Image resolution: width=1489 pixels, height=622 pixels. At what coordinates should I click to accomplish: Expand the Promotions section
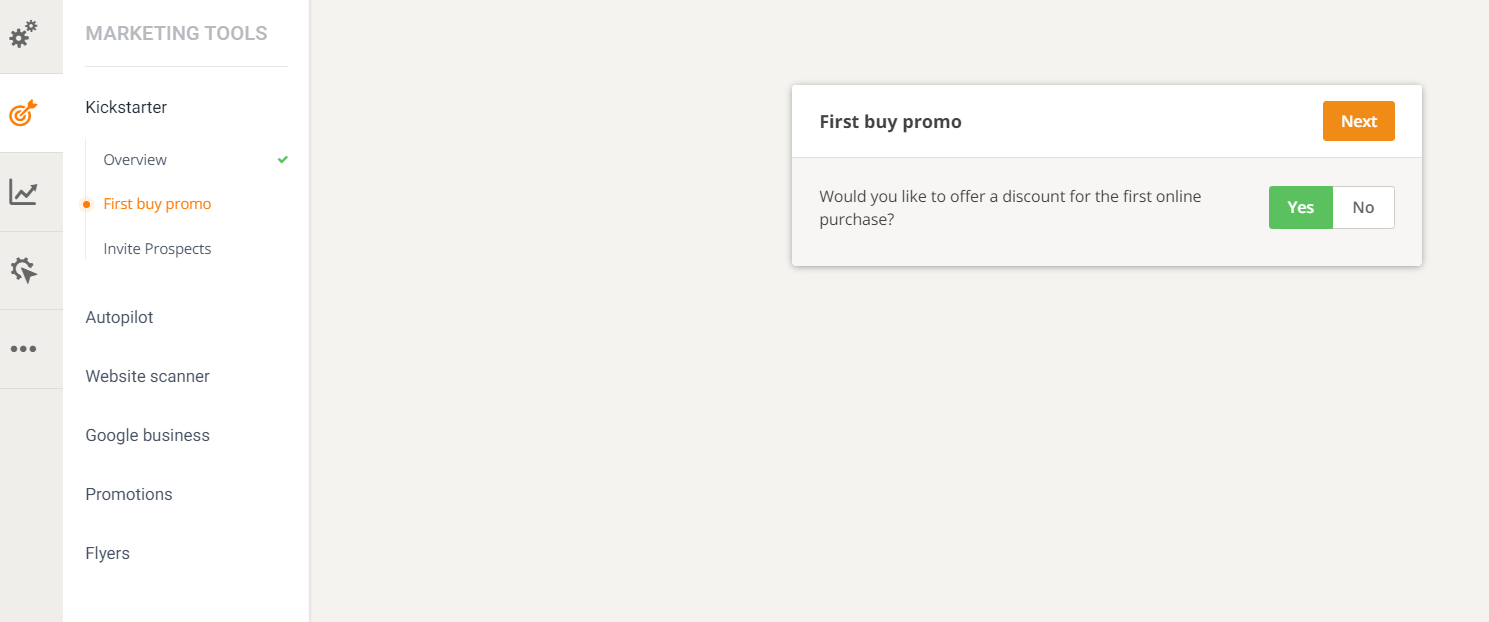click(x=129, y=494)
